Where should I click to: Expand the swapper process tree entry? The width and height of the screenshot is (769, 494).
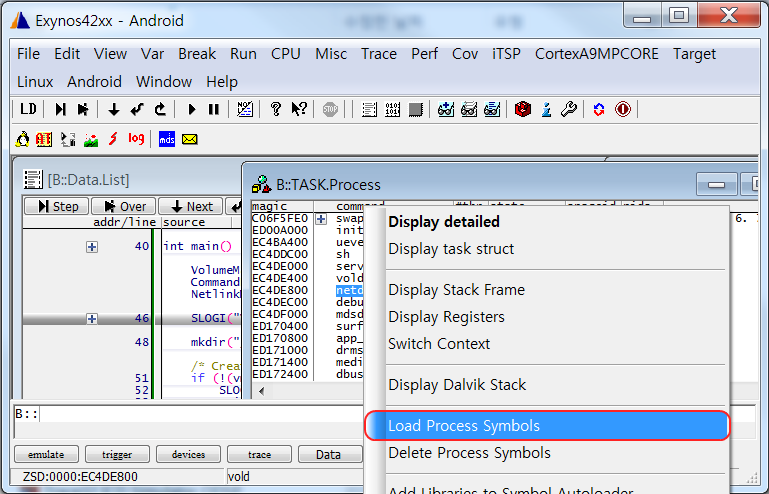(x=322, y=218)
